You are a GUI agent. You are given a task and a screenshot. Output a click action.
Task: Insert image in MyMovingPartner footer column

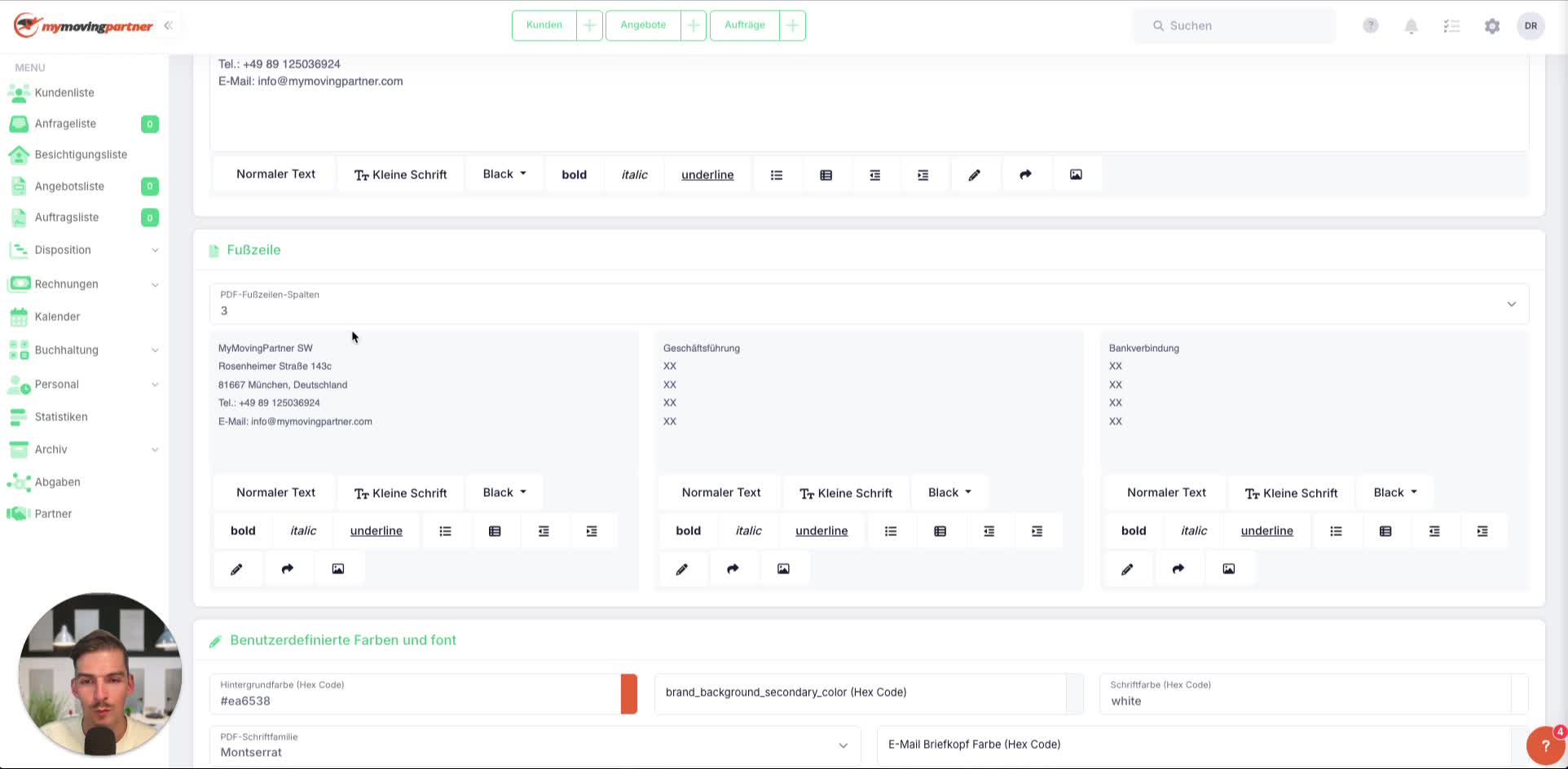click(x=338, y=569)
